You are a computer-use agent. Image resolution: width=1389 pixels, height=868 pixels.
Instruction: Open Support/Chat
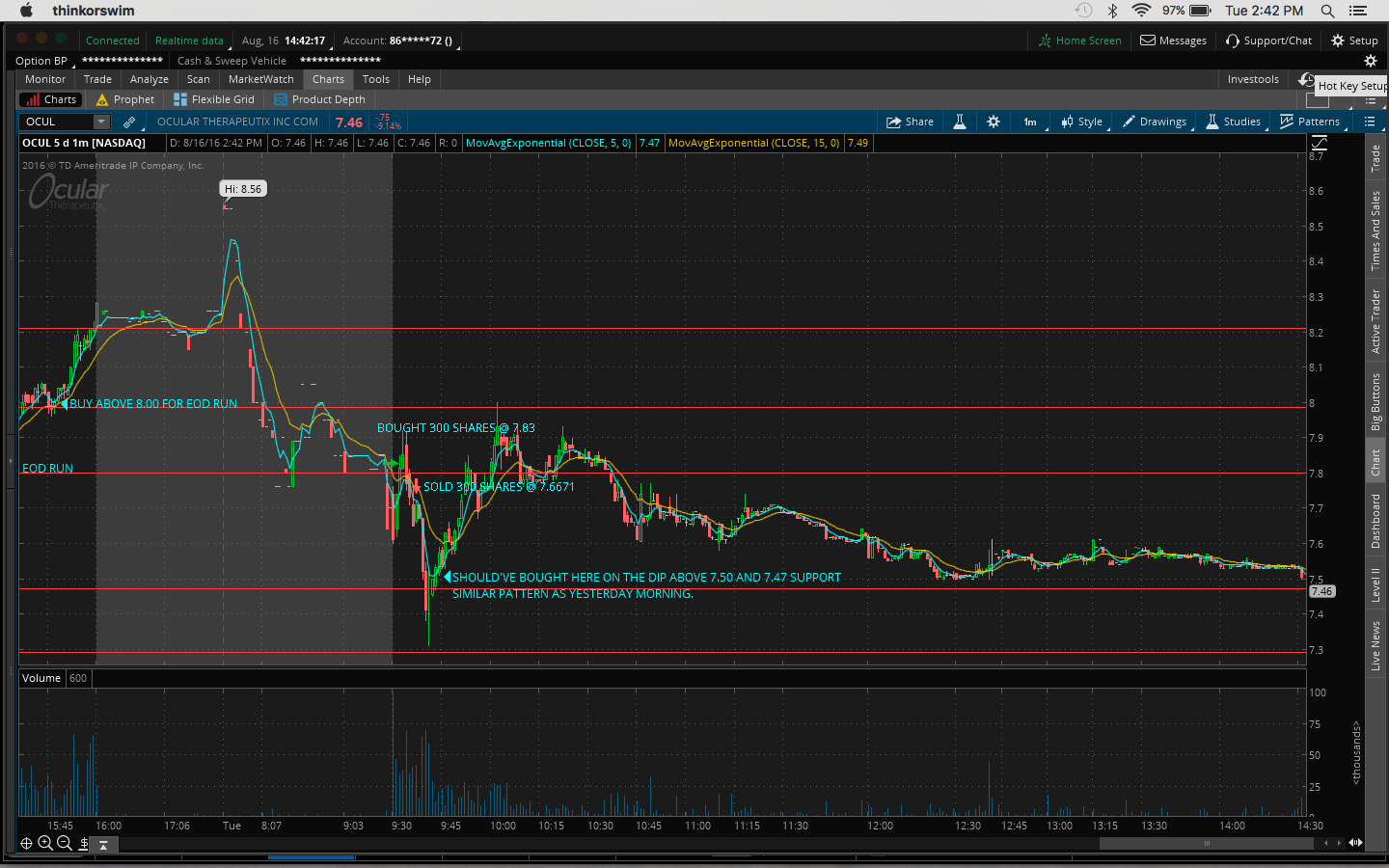coord(1268,41)
